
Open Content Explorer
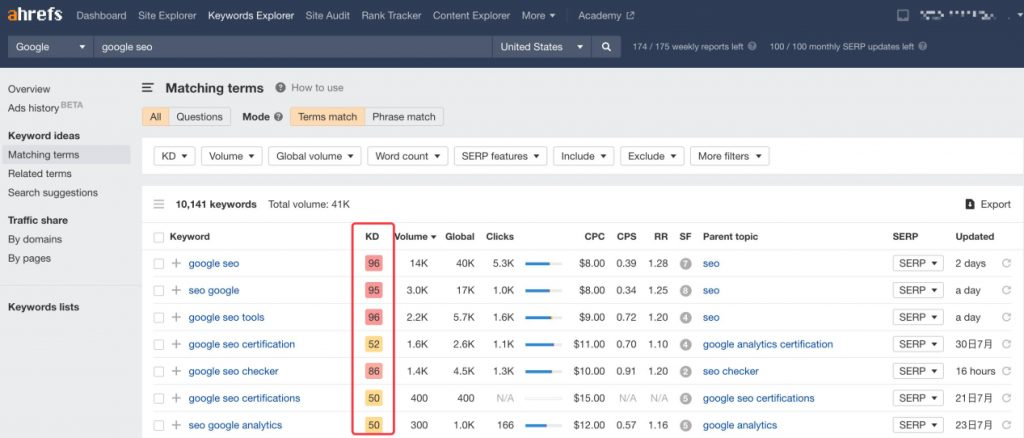pyautogui.click(x=472, y=16)
